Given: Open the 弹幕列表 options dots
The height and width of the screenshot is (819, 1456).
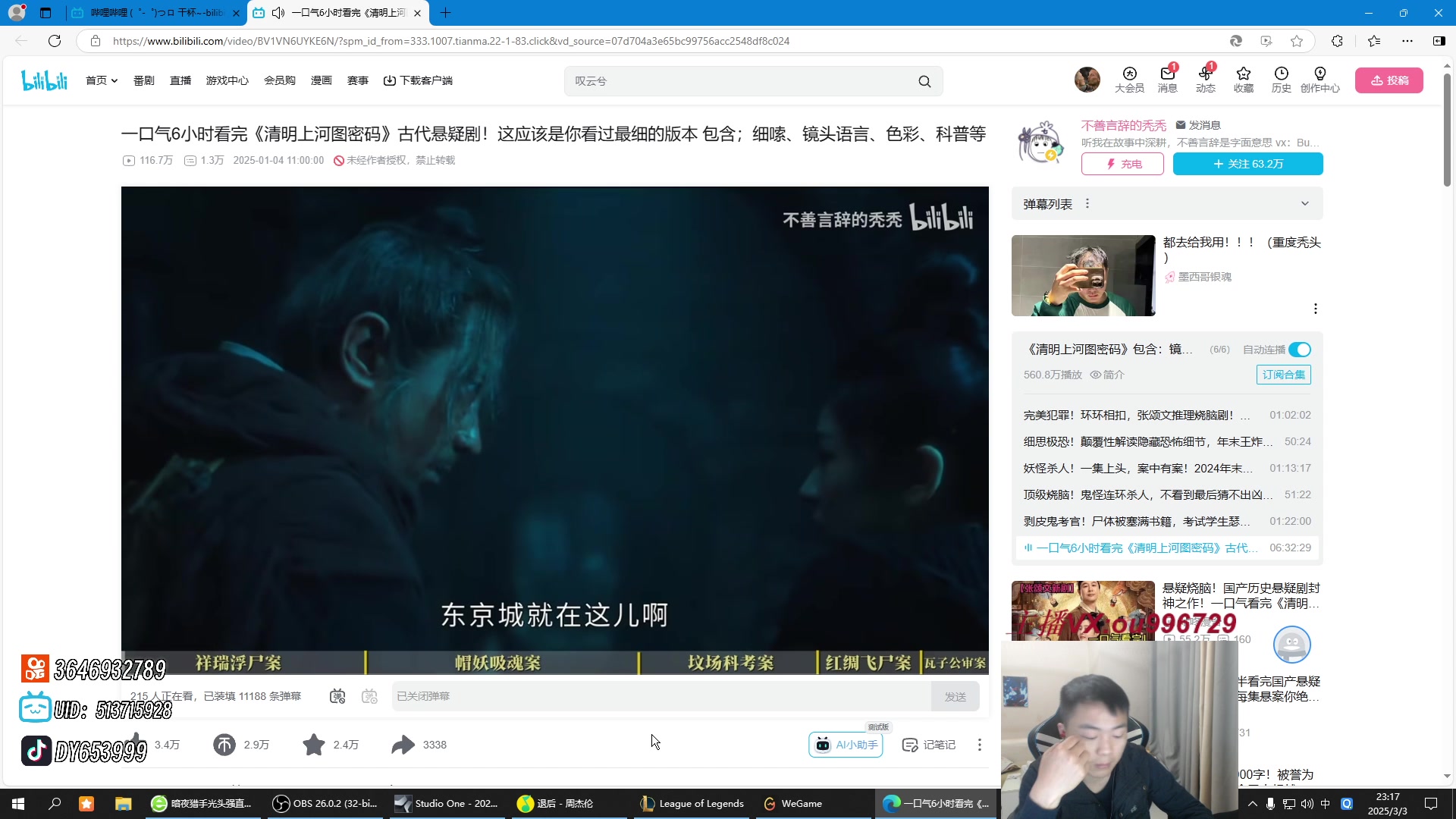Looking at the screenshot, I should 1087,204.
